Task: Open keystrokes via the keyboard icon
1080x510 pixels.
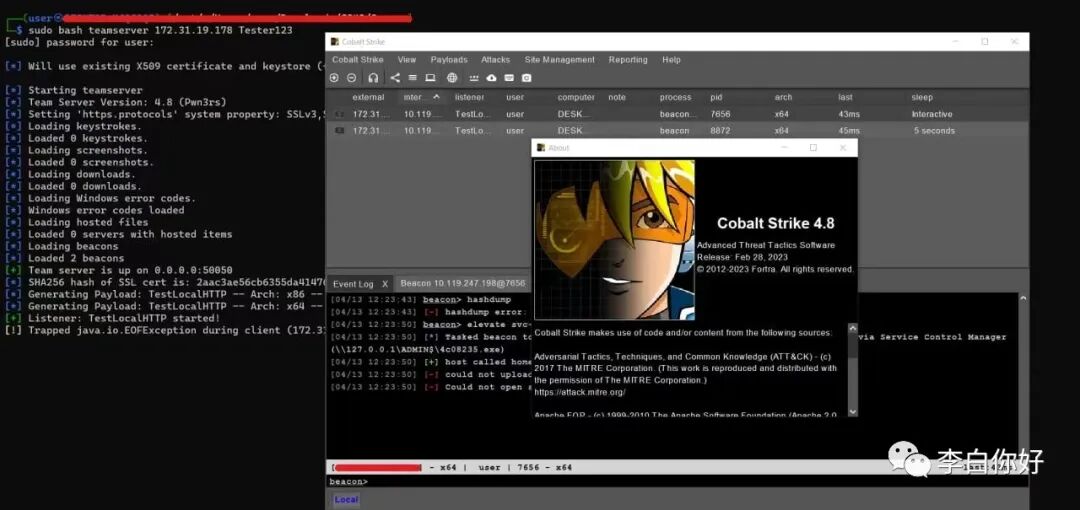Action: click(509, 78)
